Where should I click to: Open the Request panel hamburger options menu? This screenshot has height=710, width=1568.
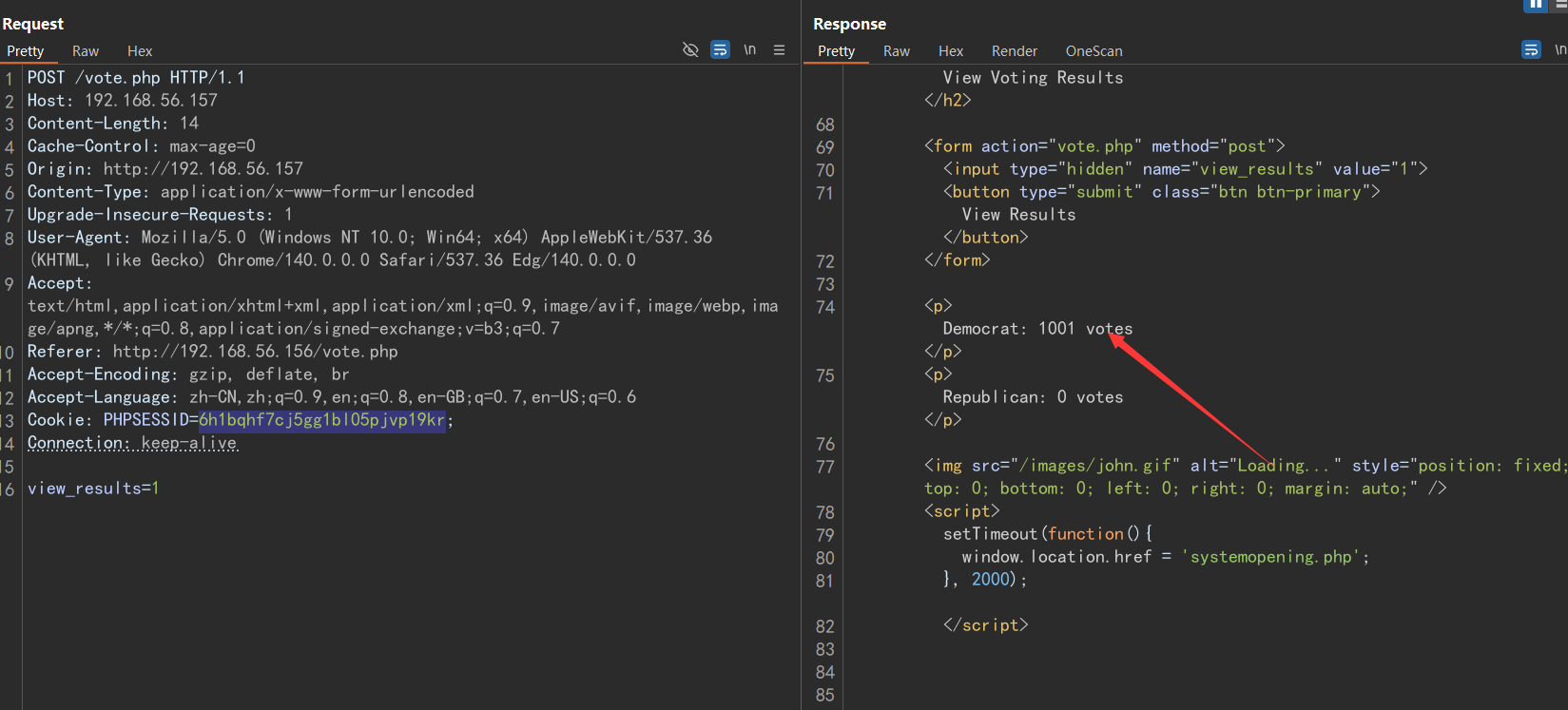(780, 49)
